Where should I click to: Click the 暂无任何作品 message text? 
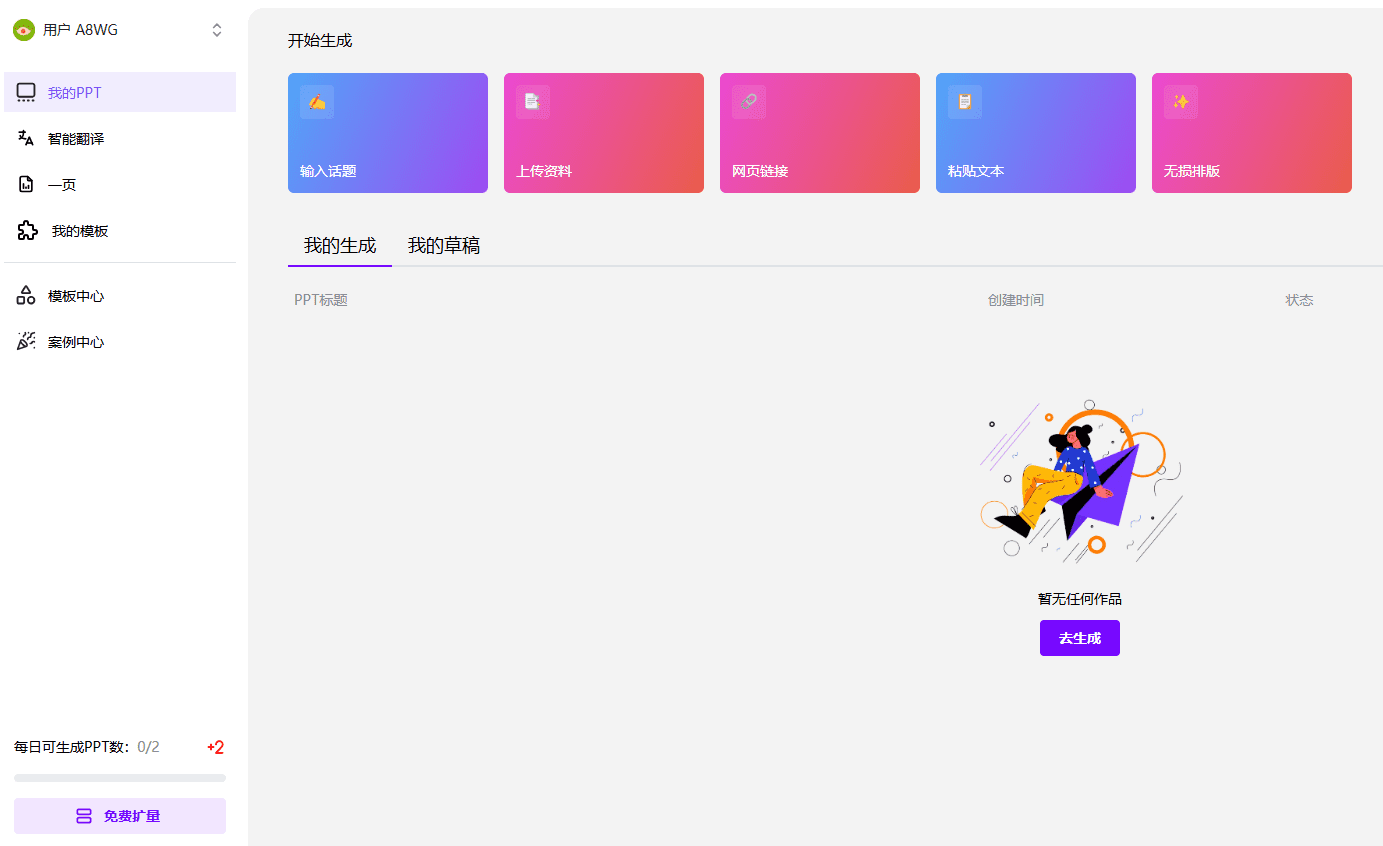click(1080, 599)
